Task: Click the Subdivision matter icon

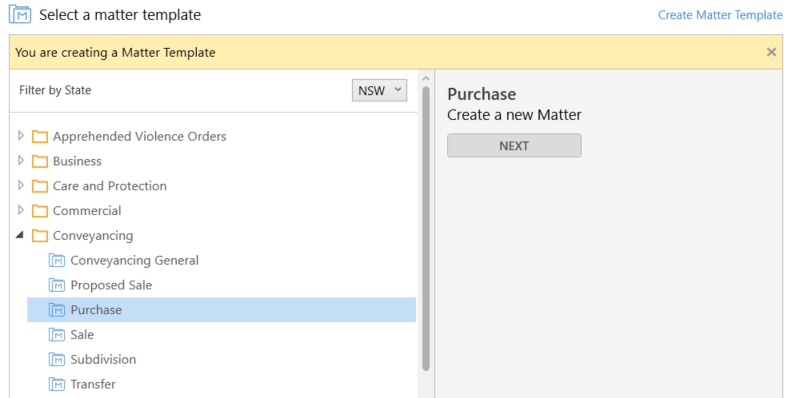Action: (57, 359)
